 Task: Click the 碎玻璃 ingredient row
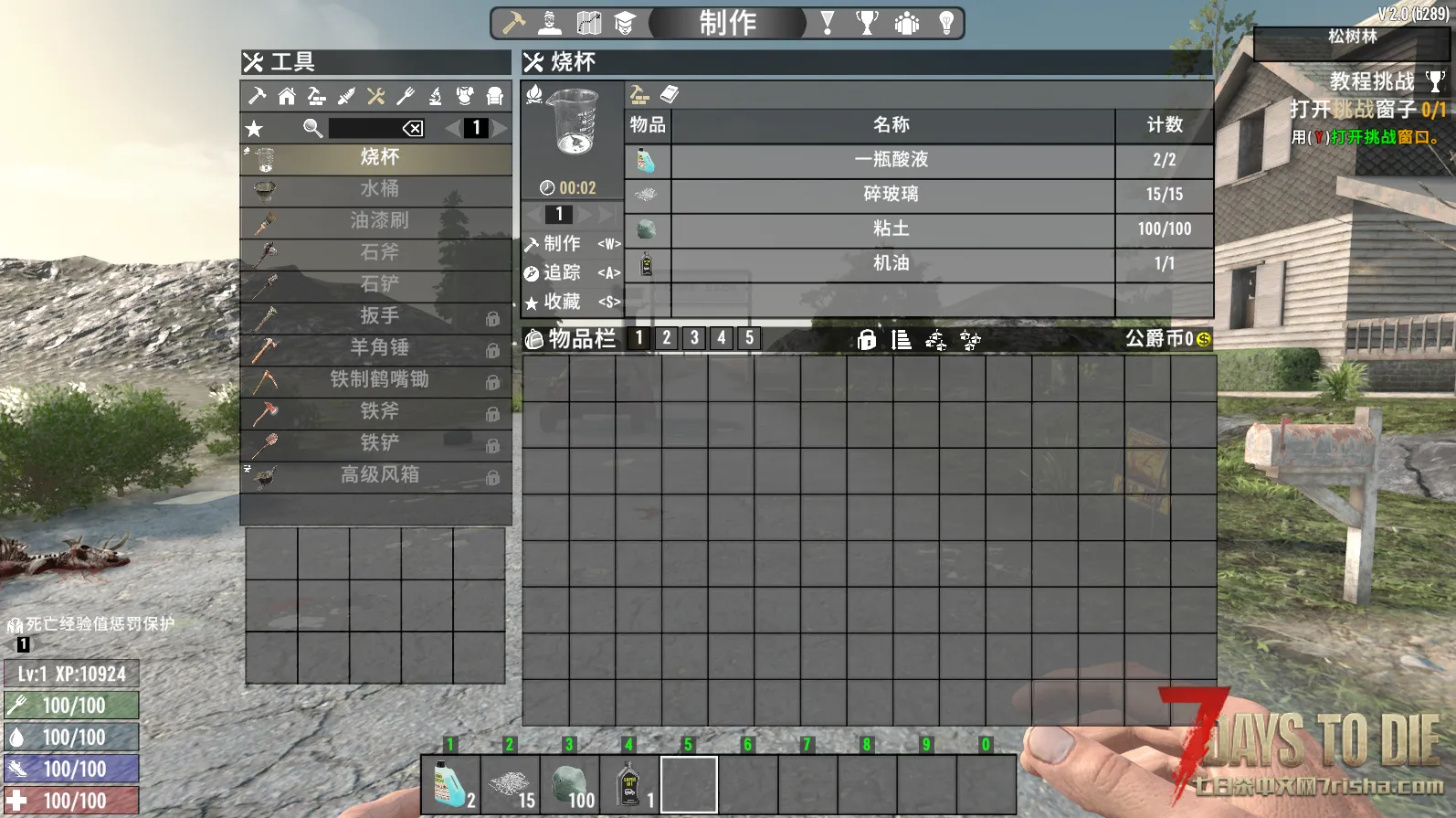tap(920, 195)
